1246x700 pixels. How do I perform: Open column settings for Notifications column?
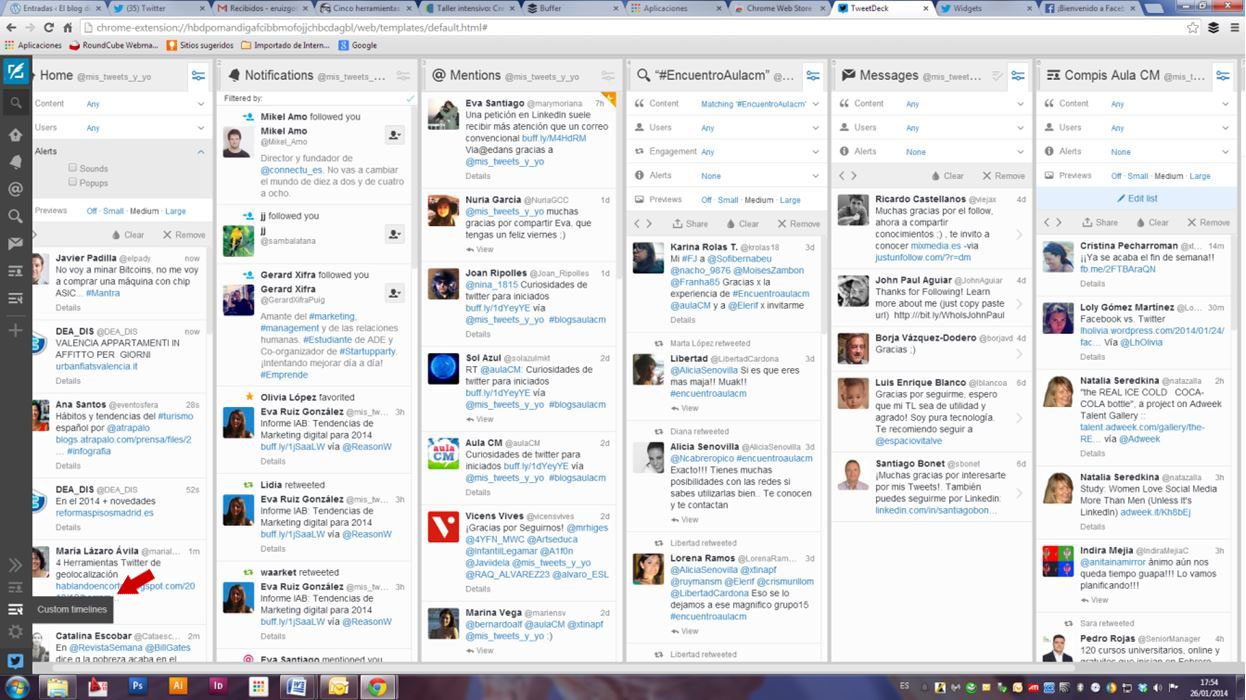(x=403, y=76)
